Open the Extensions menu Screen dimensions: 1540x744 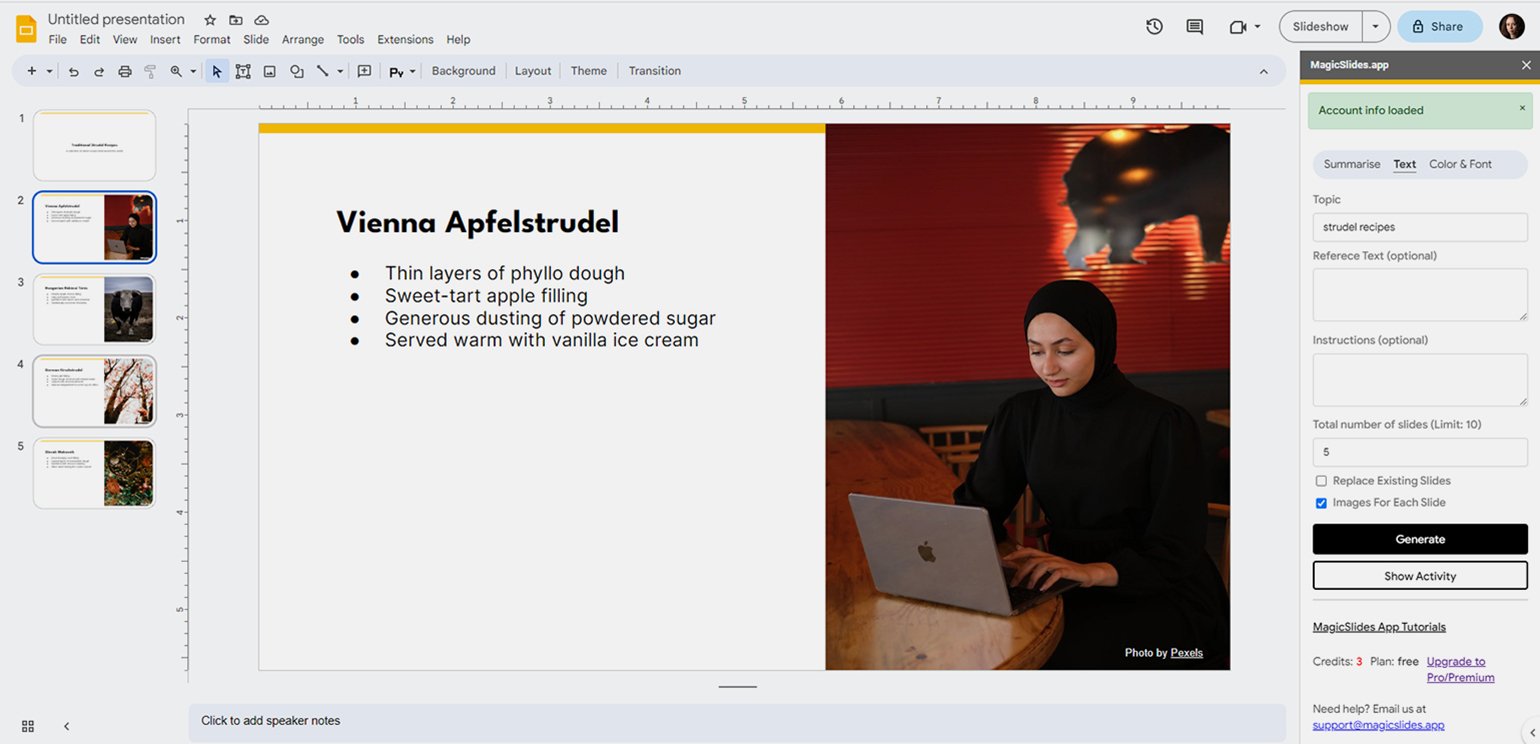(x=405, y=40)
